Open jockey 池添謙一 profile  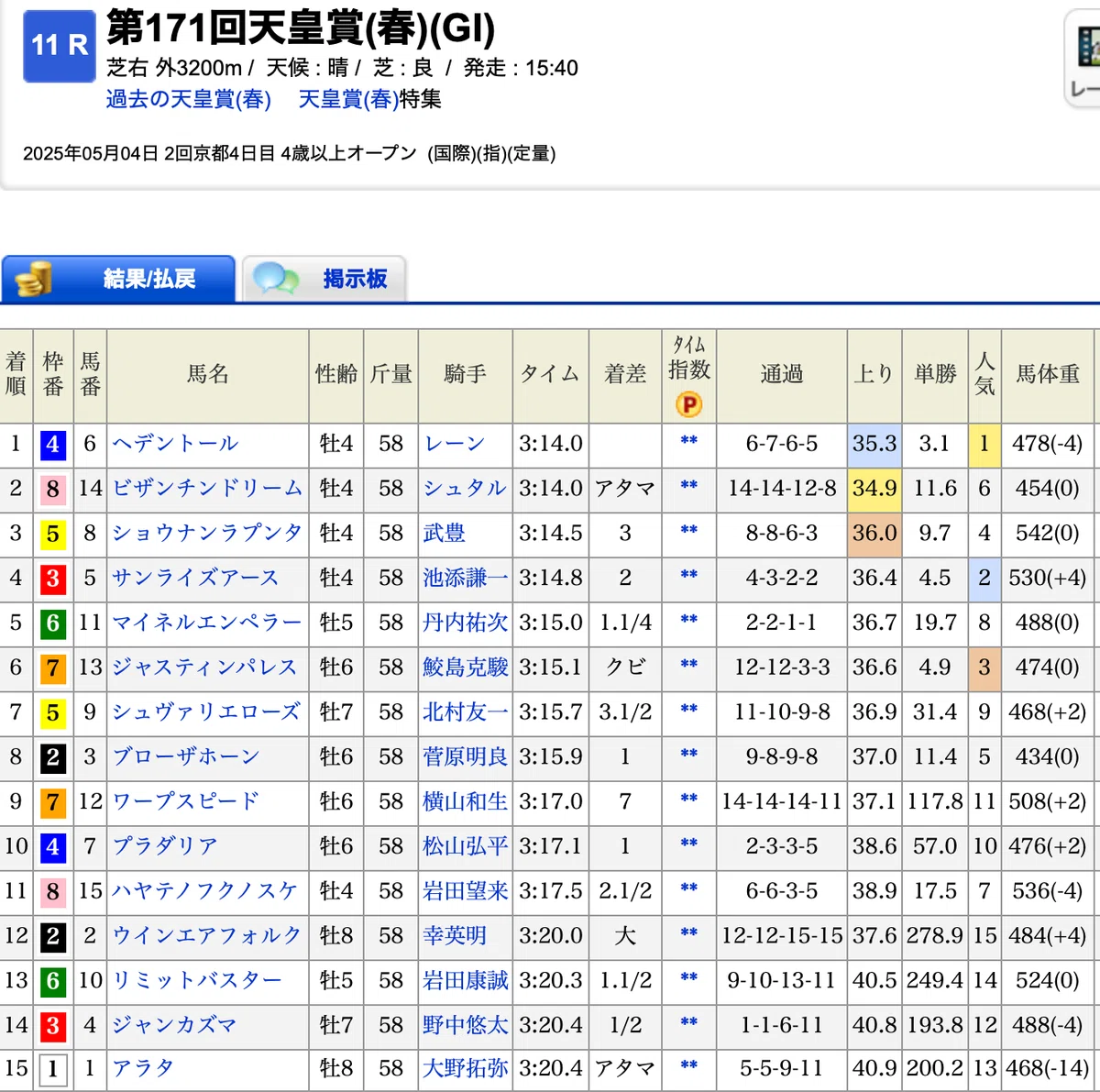[x=466, y=578]
